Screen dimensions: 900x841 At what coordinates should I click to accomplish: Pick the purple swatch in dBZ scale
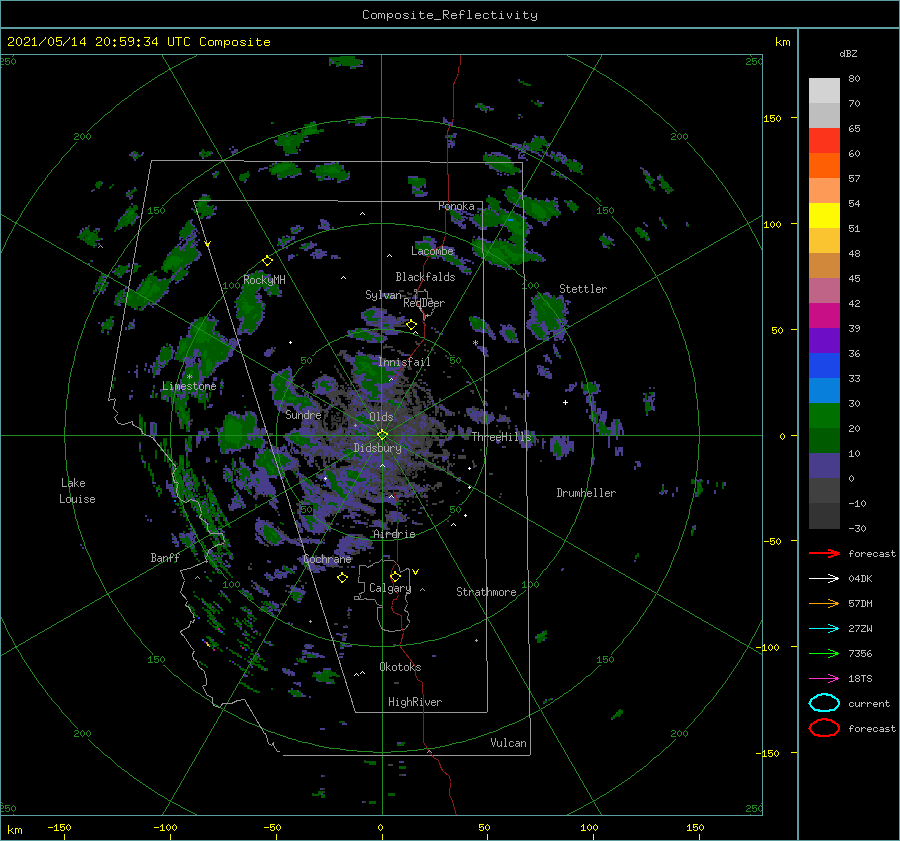[824, 340]
